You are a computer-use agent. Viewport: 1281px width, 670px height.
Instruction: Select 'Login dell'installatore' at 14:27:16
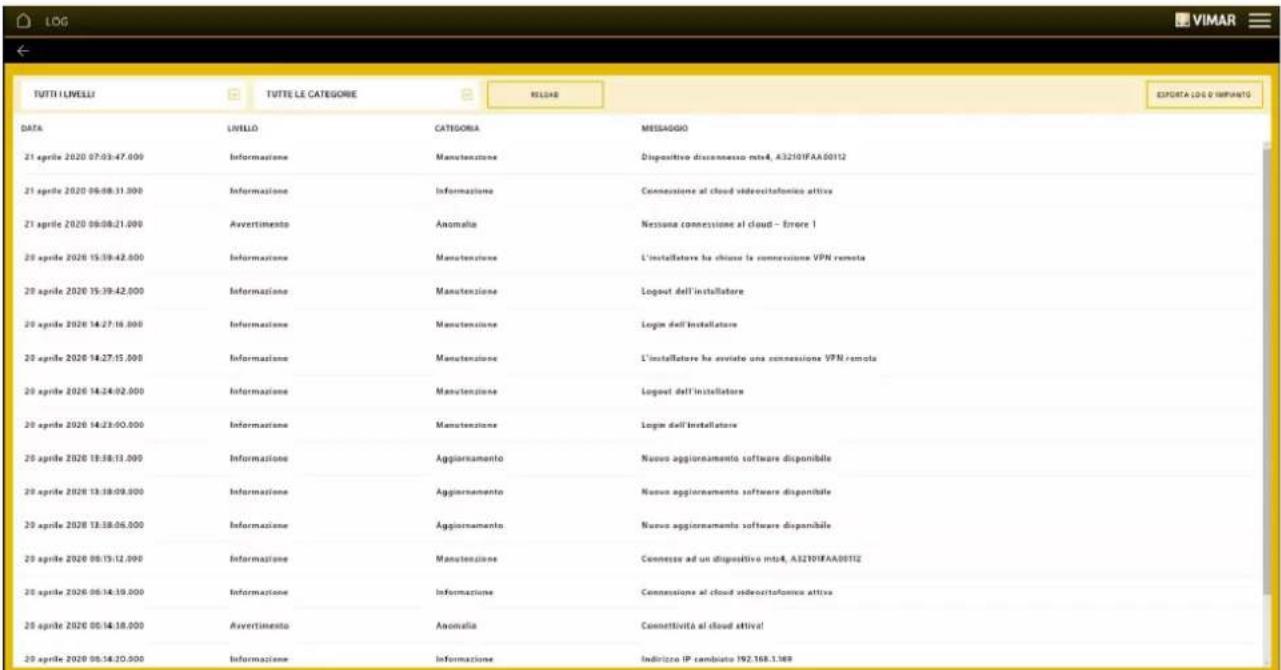pos(691,325)
